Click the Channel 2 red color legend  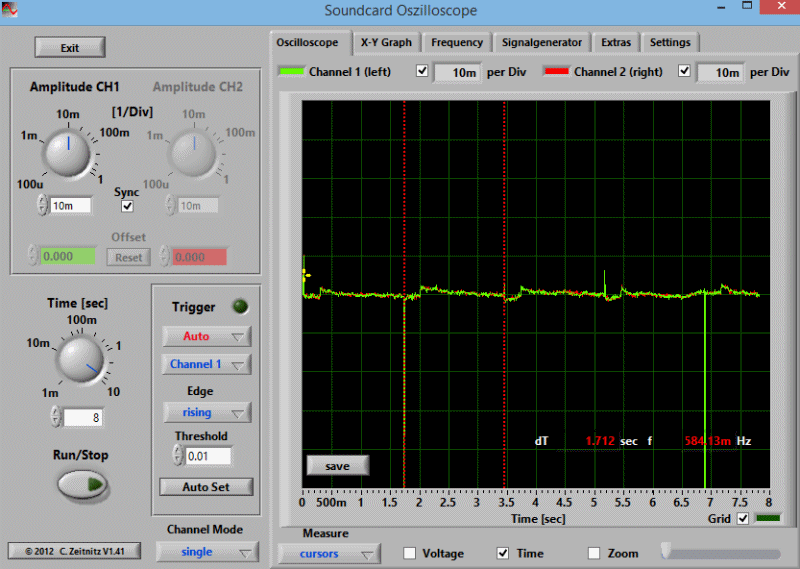point(556,71)
